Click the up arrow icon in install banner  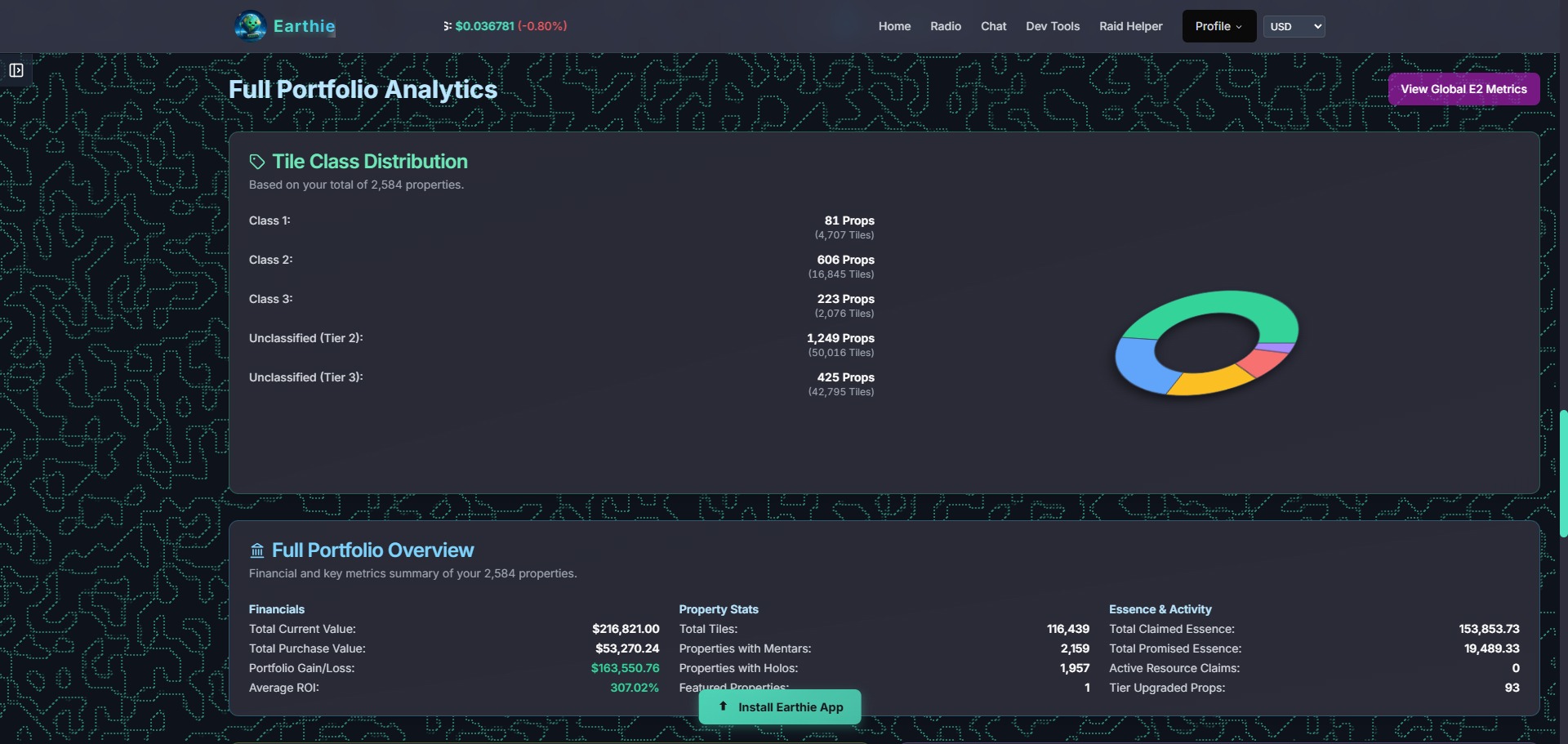723,706
